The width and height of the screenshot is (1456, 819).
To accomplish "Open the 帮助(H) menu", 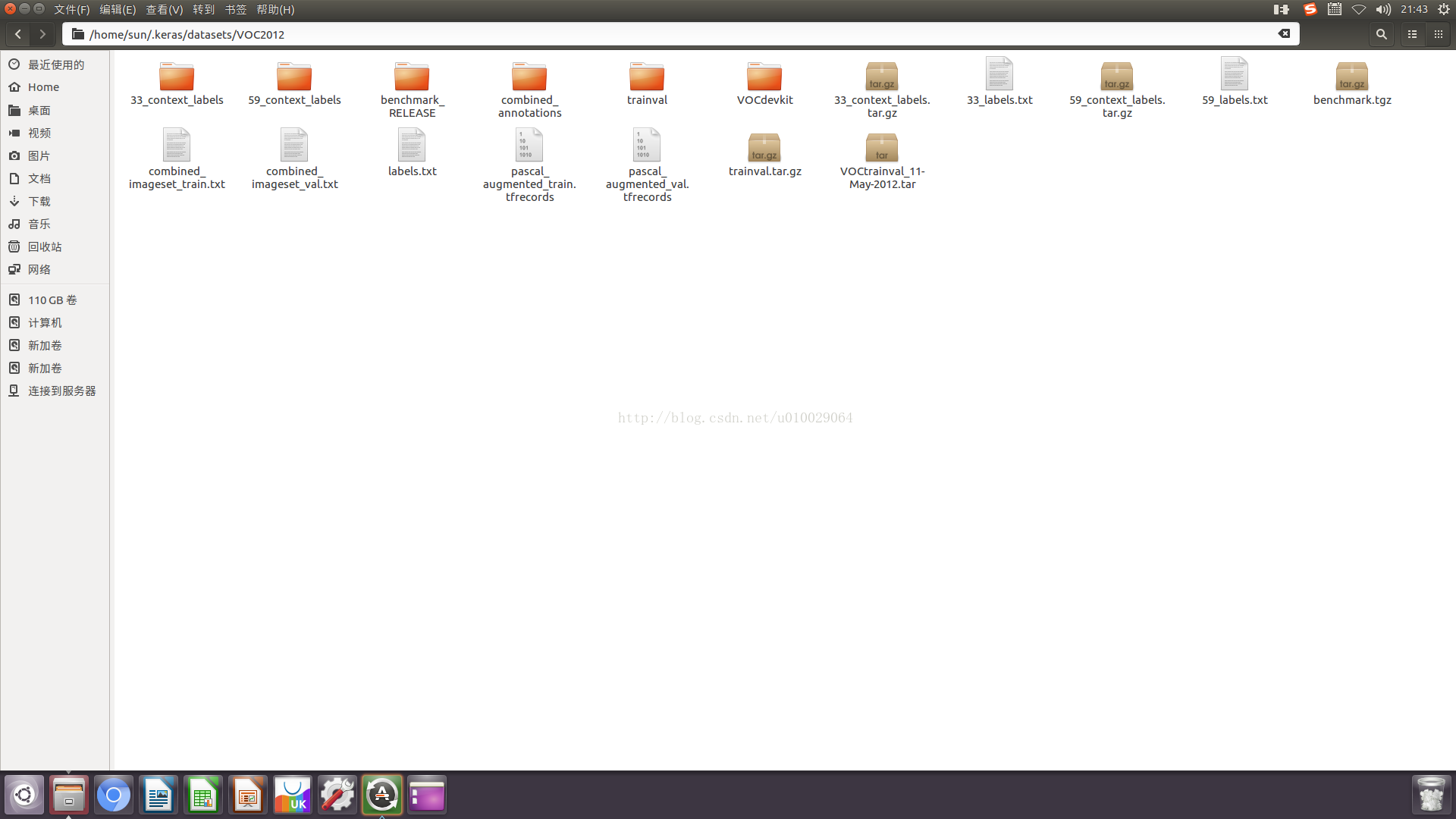I will pos(275,9).
